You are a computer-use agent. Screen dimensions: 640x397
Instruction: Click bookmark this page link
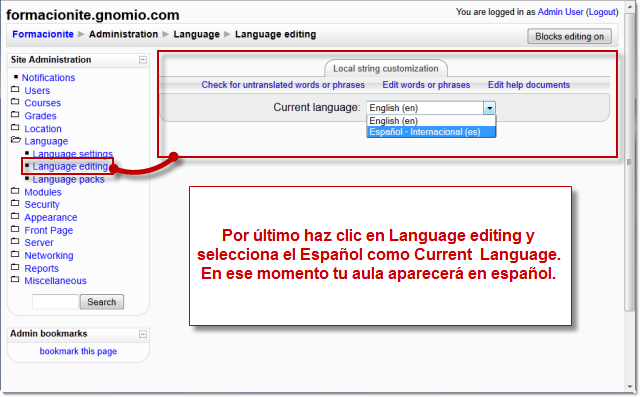(x=78, y=351)
